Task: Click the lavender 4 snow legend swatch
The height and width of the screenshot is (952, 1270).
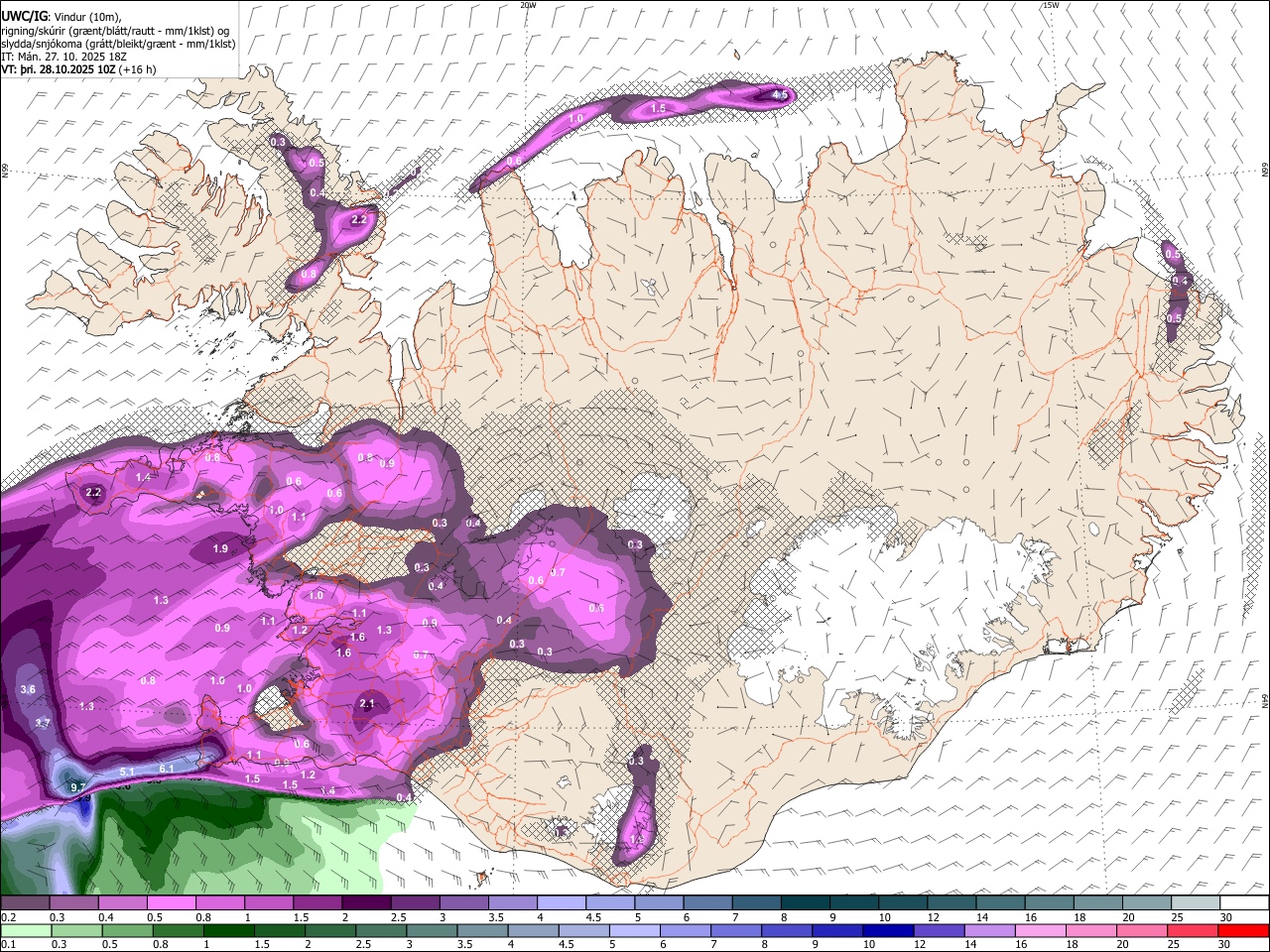Action: coord(562,902)
